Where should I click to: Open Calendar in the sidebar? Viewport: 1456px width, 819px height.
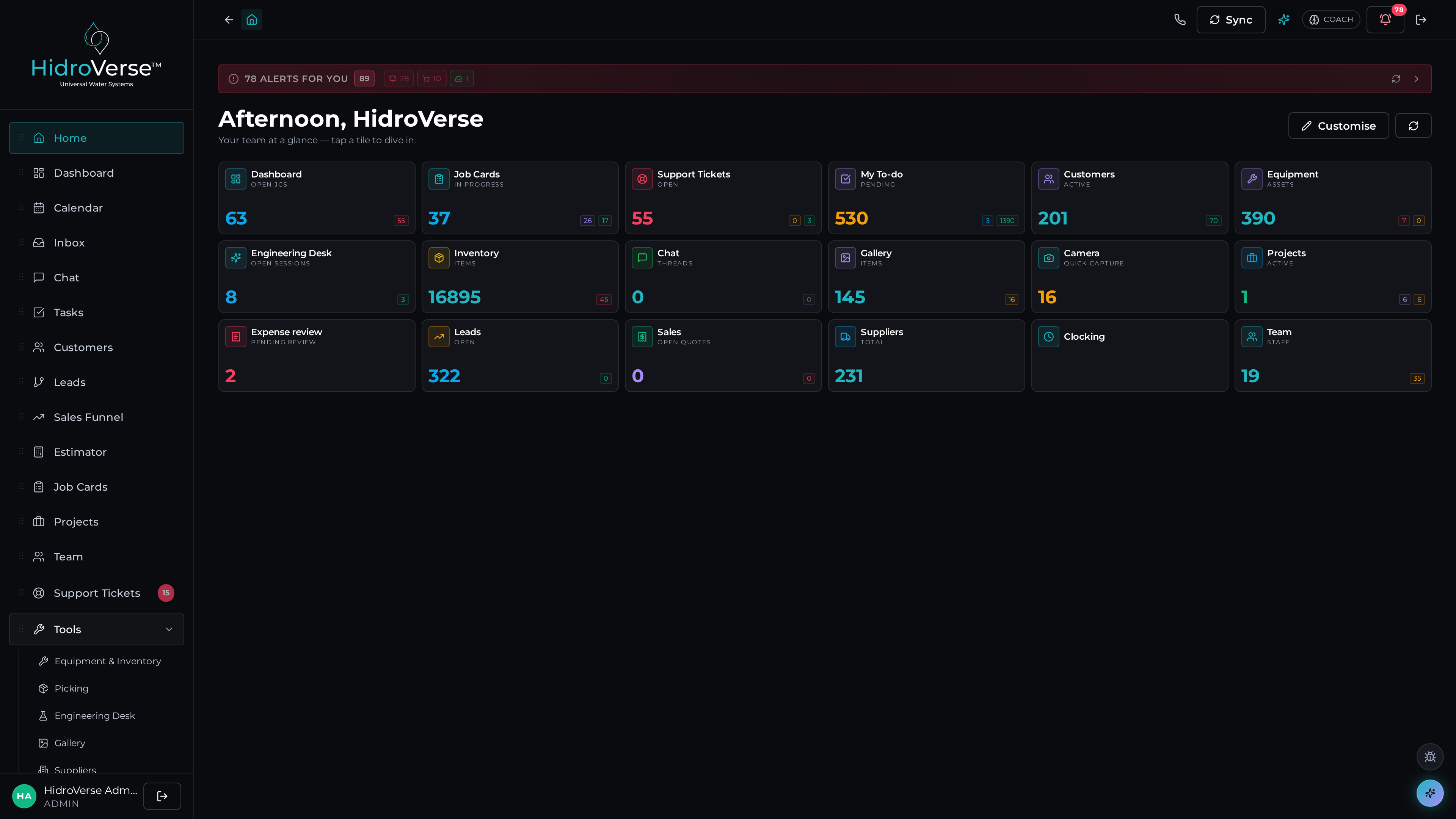pos(97,208)
